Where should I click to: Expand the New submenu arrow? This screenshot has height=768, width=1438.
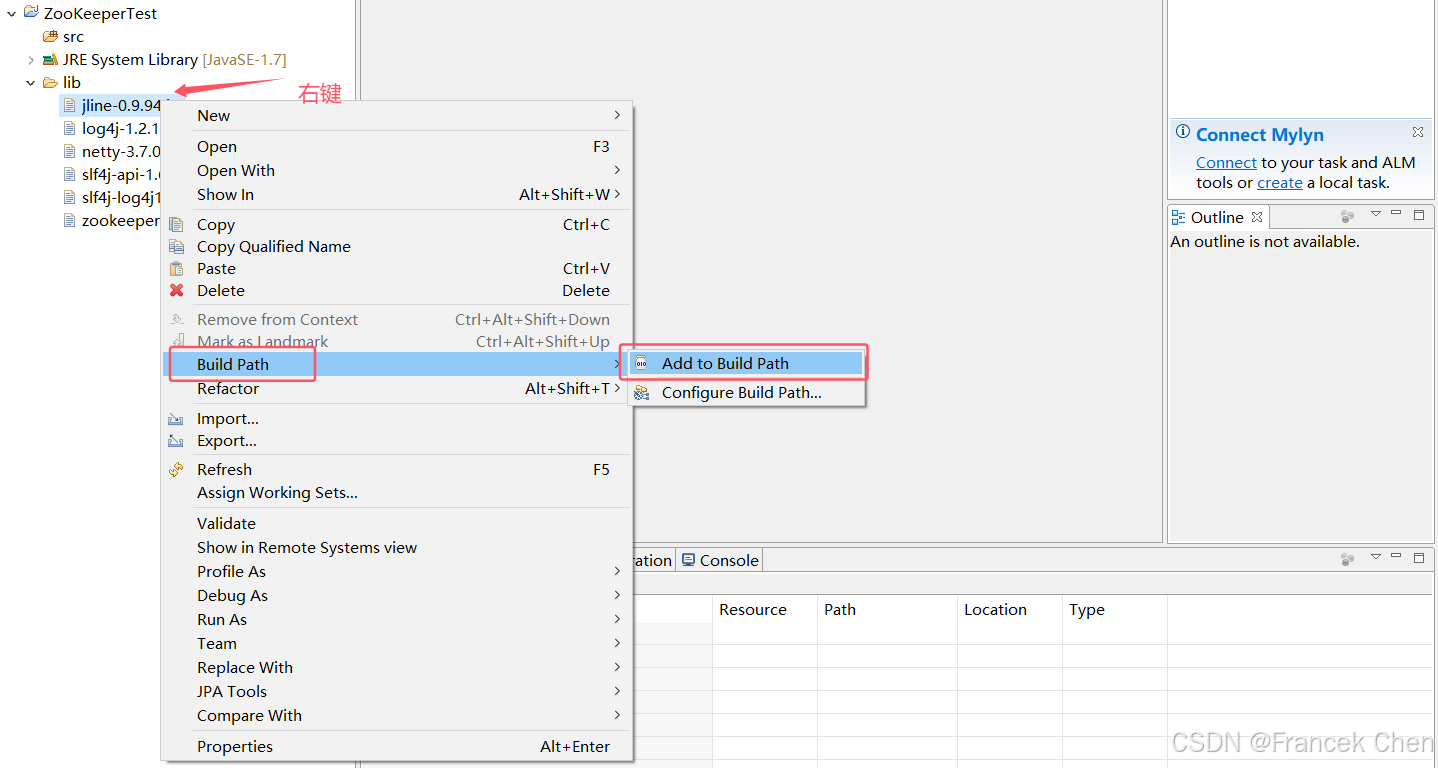(617, 115)
